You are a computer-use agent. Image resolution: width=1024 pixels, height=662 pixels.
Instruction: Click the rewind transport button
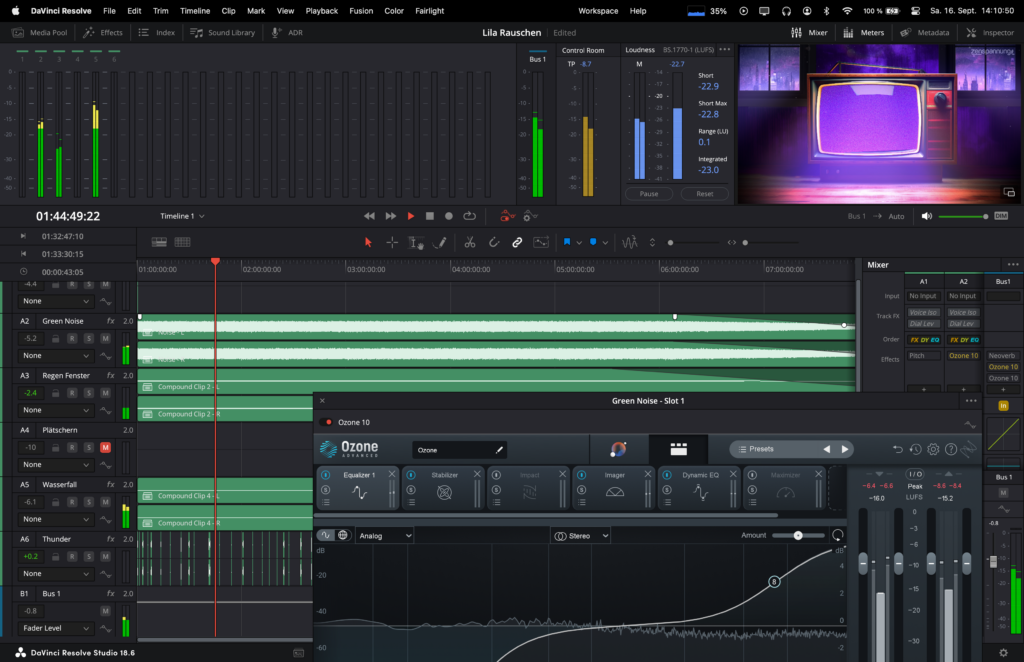(370, 216)
